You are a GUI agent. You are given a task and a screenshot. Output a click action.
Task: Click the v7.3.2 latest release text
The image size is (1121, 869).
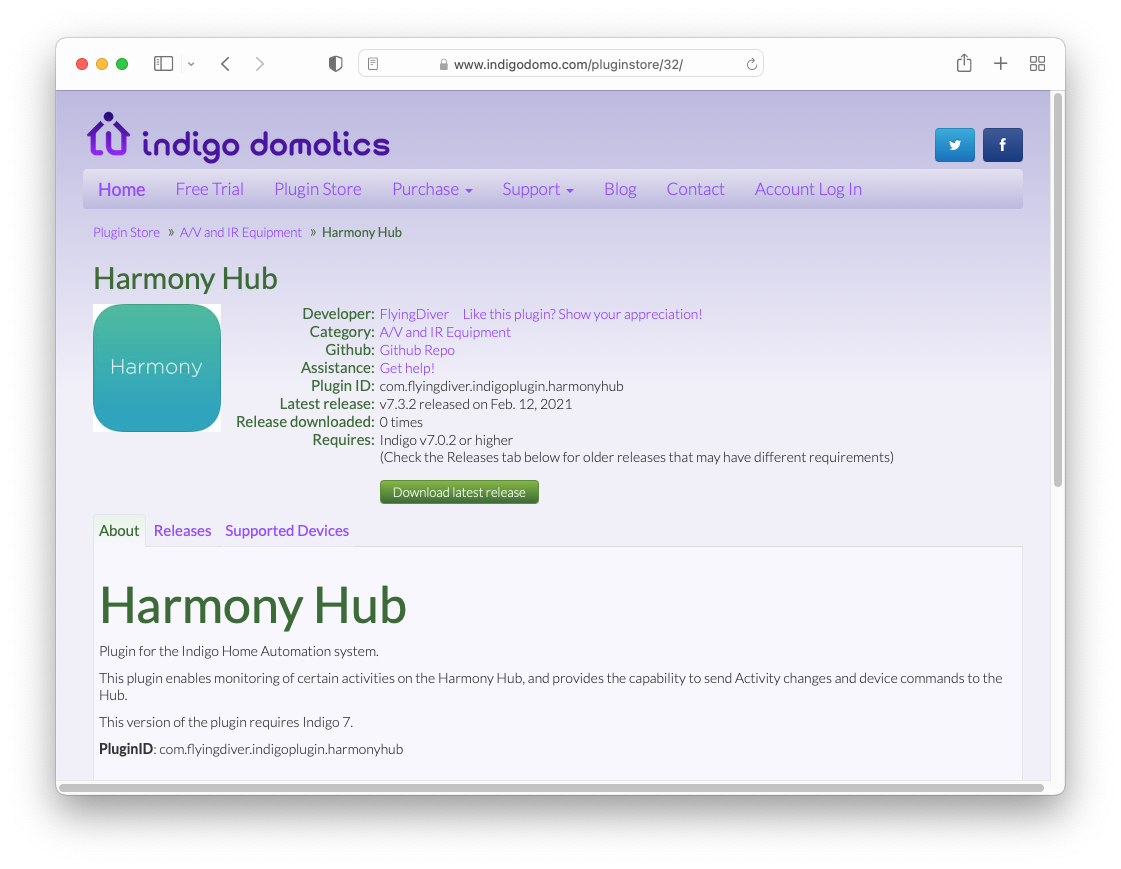point(475,404)
